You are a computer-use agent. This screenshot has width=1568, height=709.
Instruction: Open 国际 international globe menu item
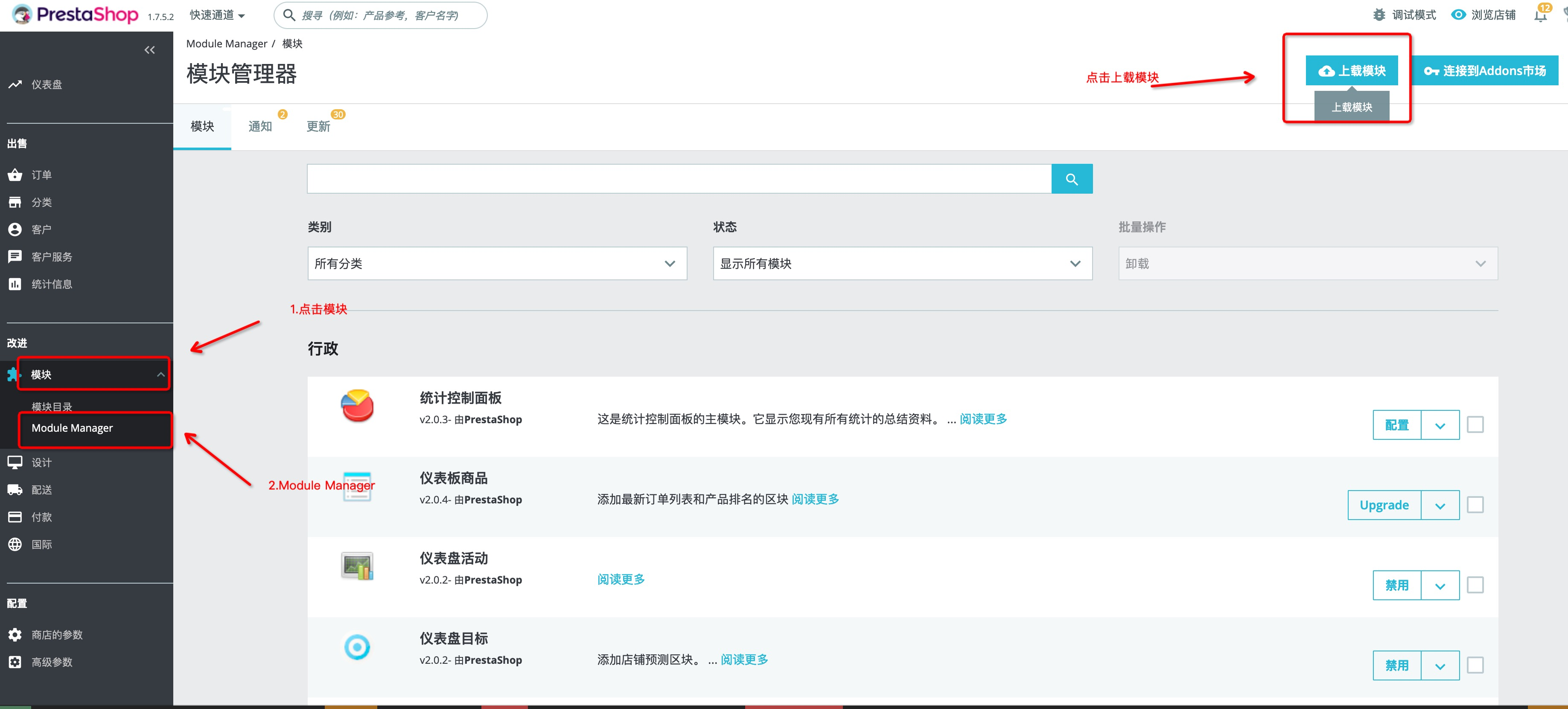pyautogui.click(x=41, y=545)
